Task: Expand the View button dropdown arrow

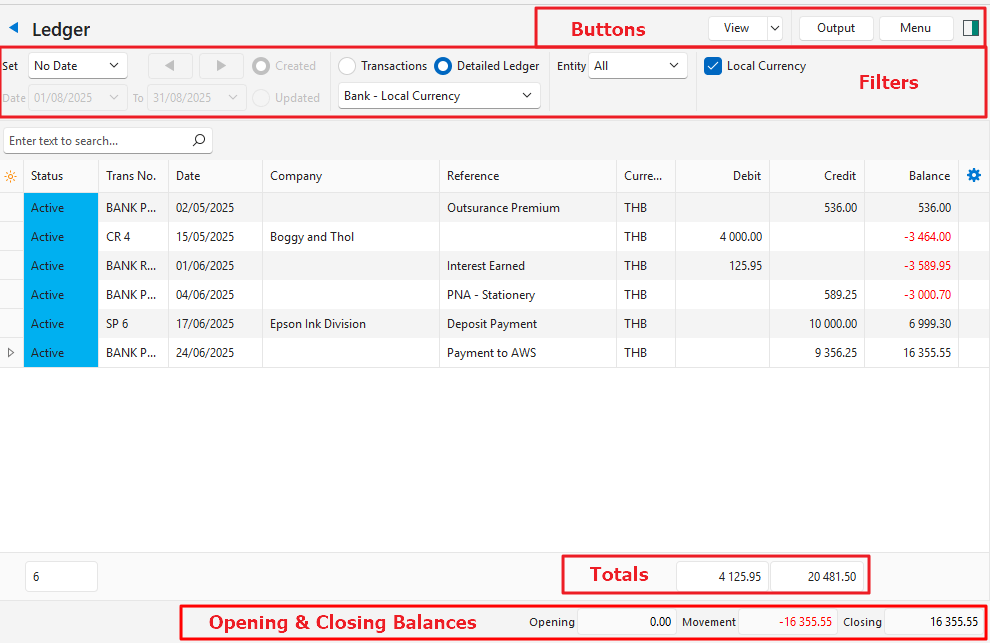Action: pyautogui.click(x=774, y=28)
